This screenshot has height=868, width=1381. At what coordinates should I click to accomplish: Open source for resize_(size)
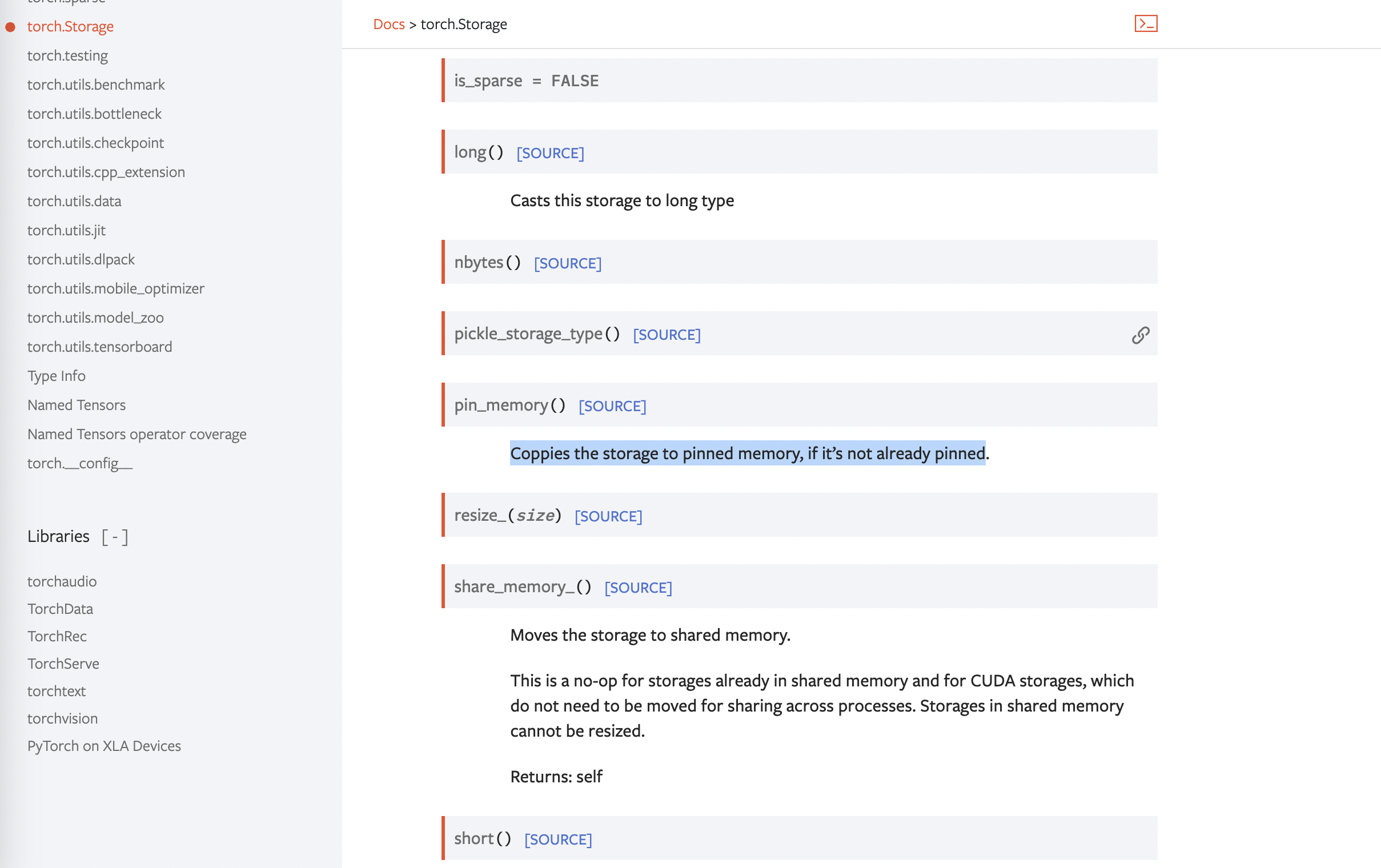tap(607, 516)
